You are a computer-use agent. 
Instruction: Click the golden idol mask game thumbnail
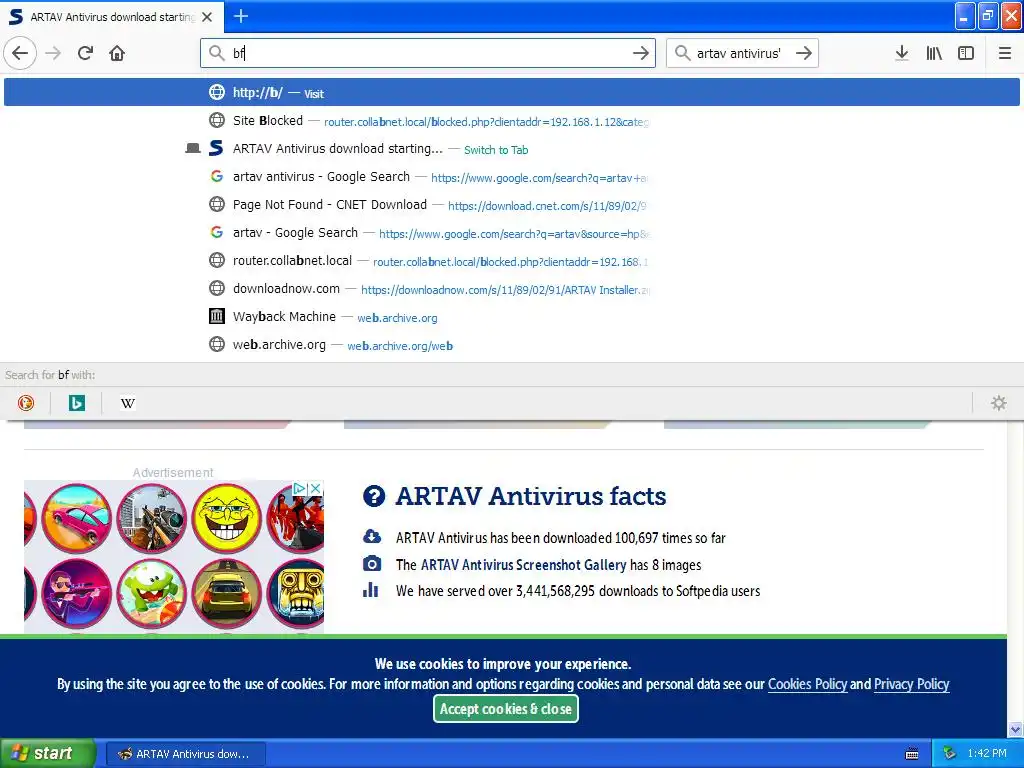pos(298,594)
